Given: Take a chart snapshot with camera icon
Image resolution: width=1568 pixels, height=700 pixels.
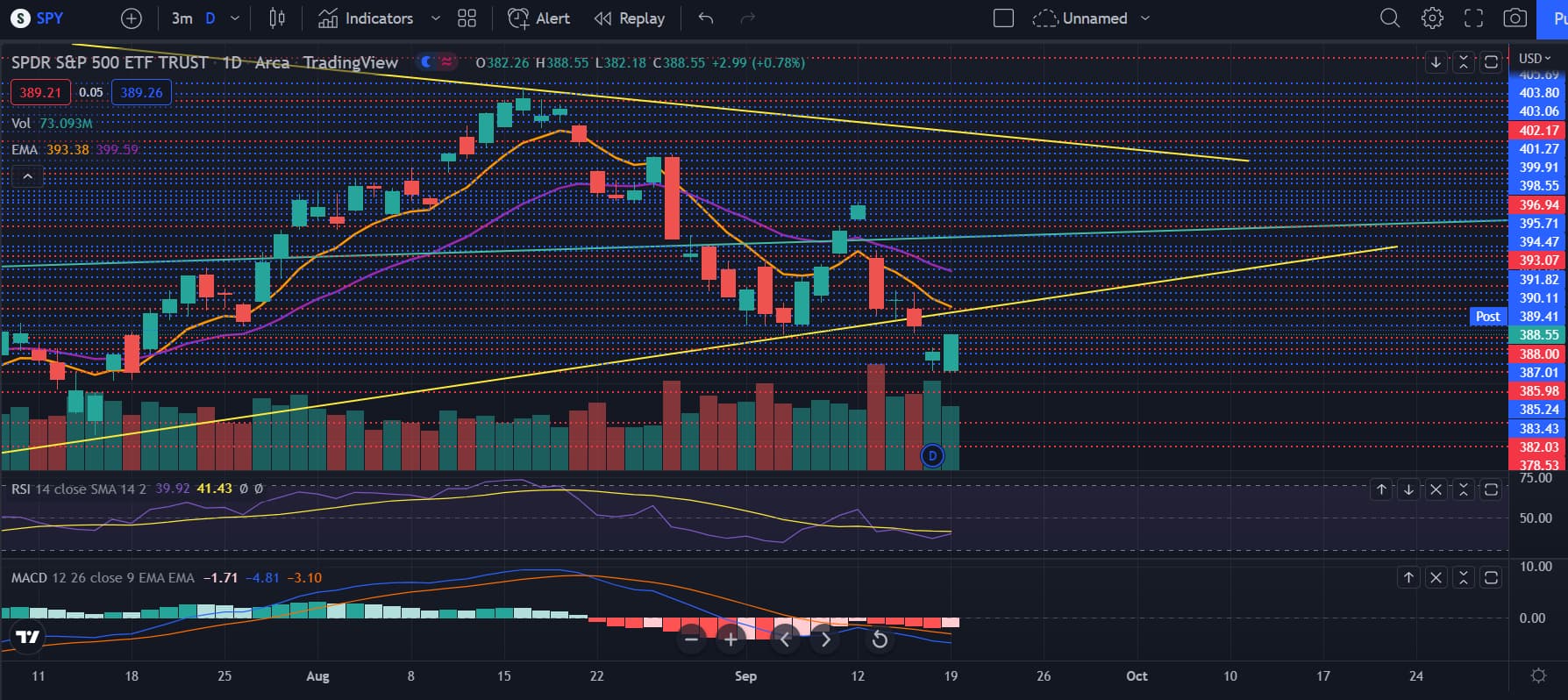Looking at the screenshot, I should (1515, 18).
